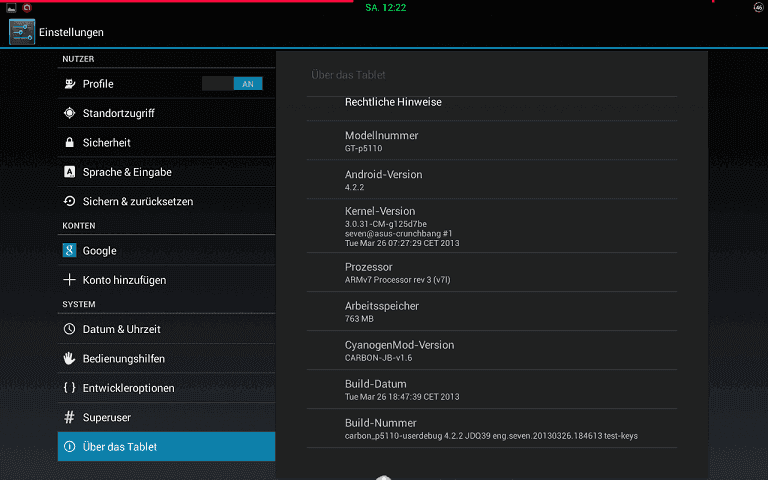Tap Konto hinzufügen

tap(166, 280)
